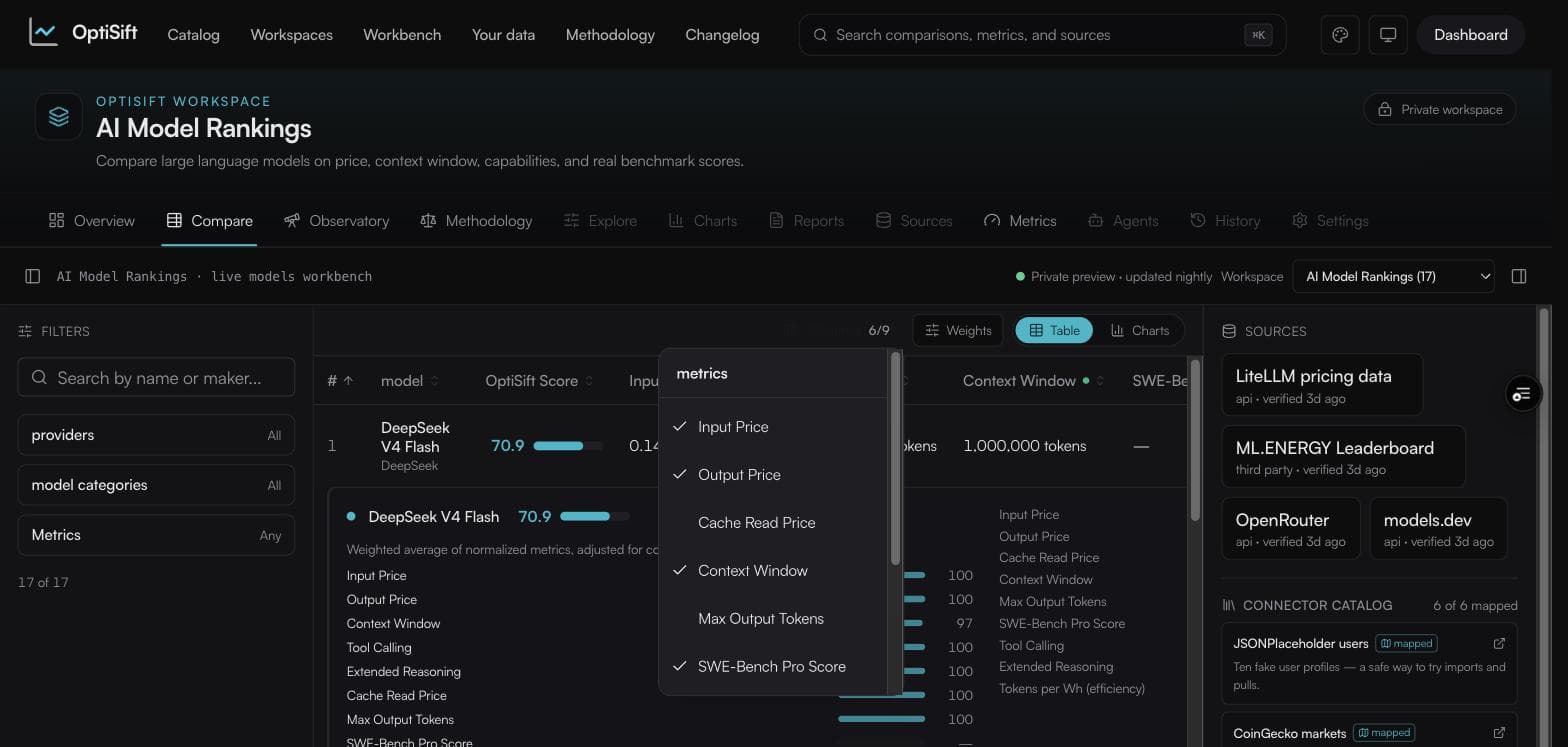
Task: Open the ML.ENERGY Leaderboard source
Action: click(1344, 456)
